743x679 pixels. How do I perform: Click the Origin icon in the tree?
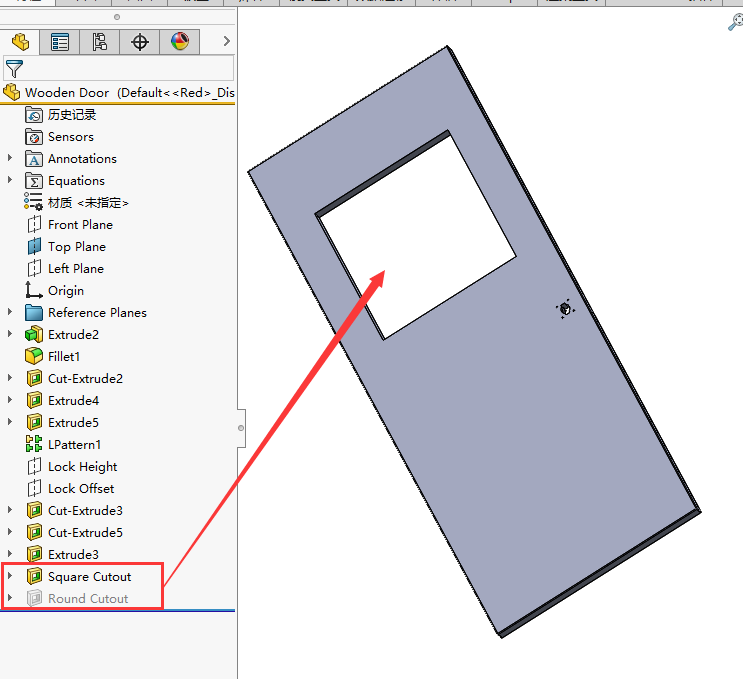point(34,291)
